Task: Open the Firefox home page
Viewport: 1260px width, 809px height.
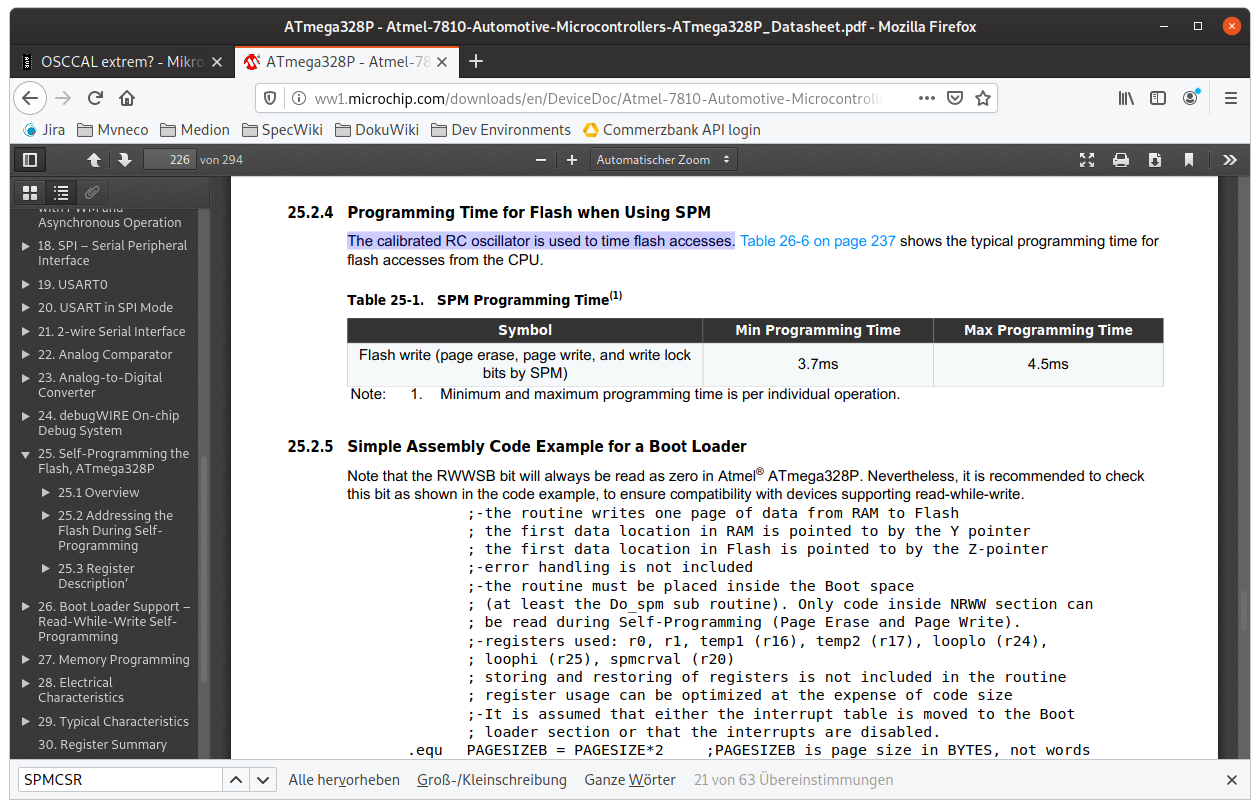Action: [x=127, y=98]
